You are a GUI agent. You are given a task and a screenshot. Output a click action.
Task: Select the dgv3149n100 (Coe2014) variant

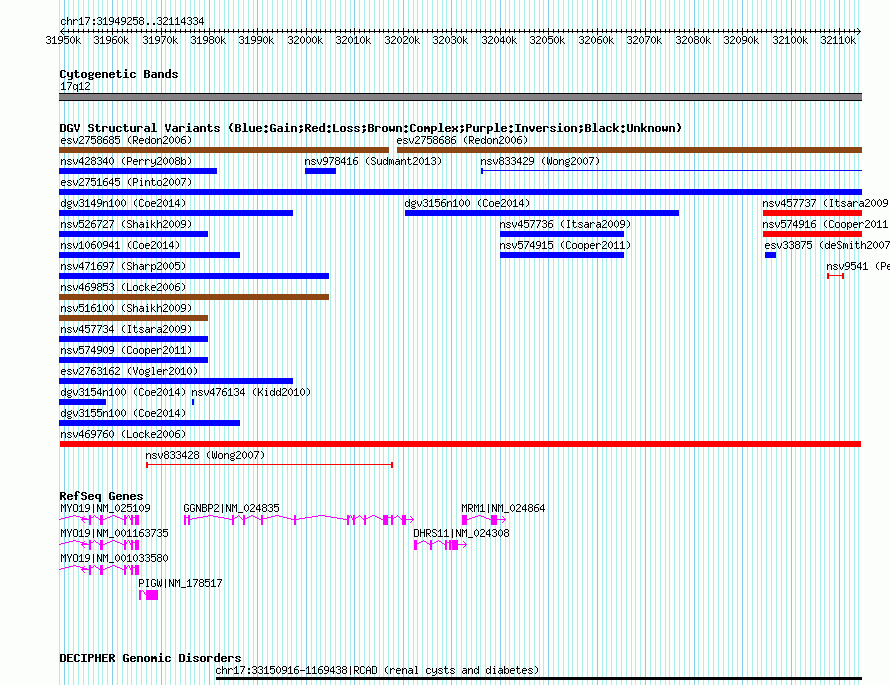click(176, 213)
